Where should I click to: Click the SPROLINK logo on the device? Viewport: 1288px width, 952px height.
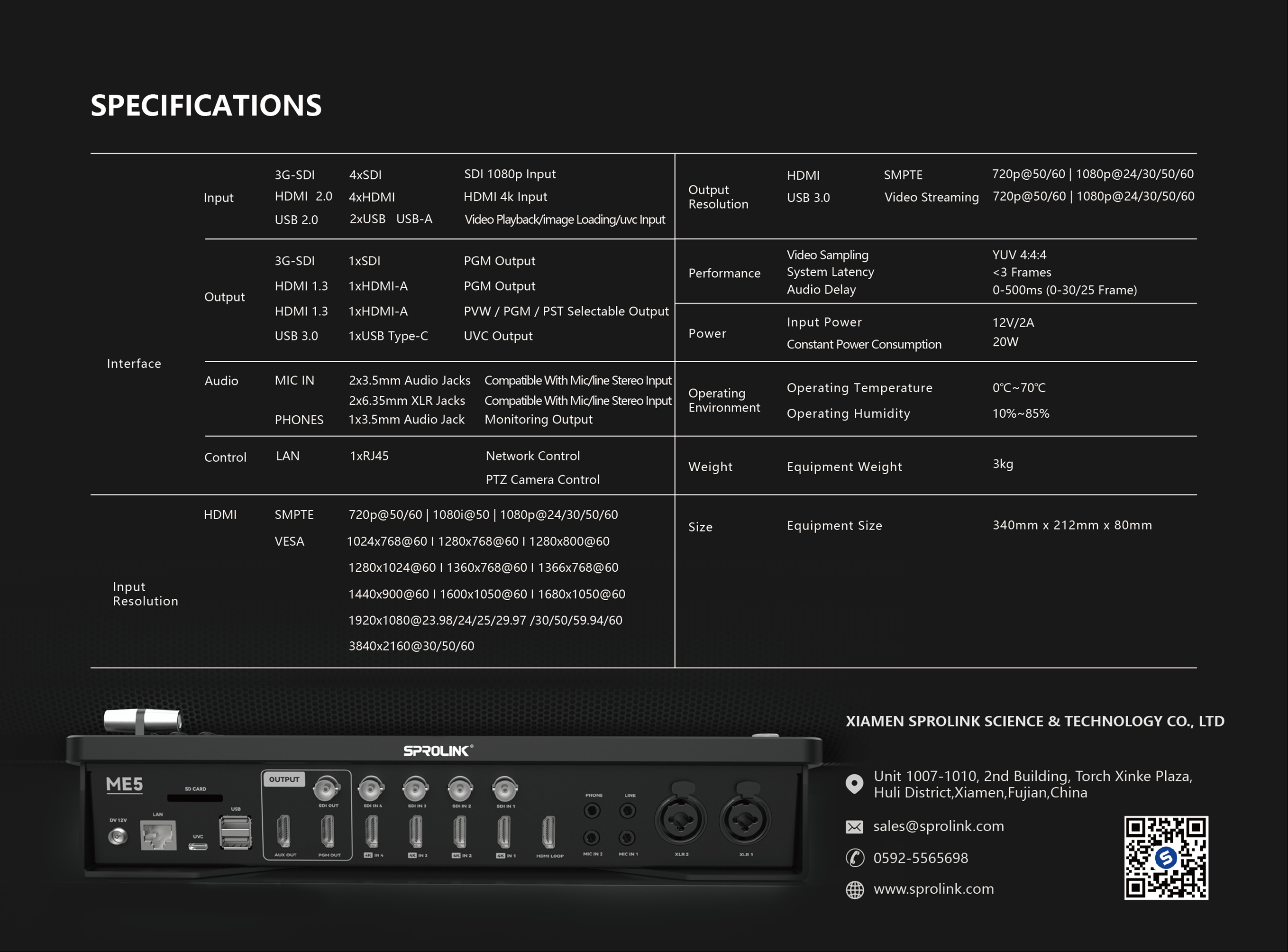click(438, 751)
